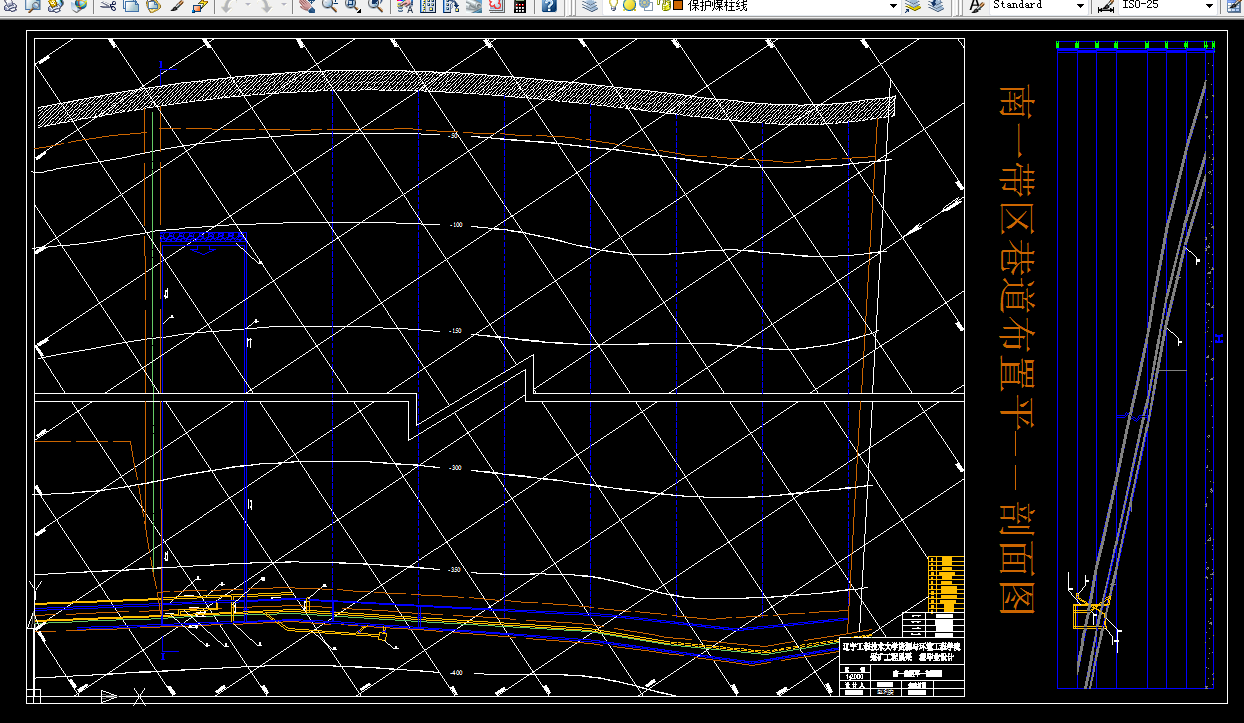Expand the Redo history dropdown arrow
This screenshot has height=723, width=1244.
point(284,5)
